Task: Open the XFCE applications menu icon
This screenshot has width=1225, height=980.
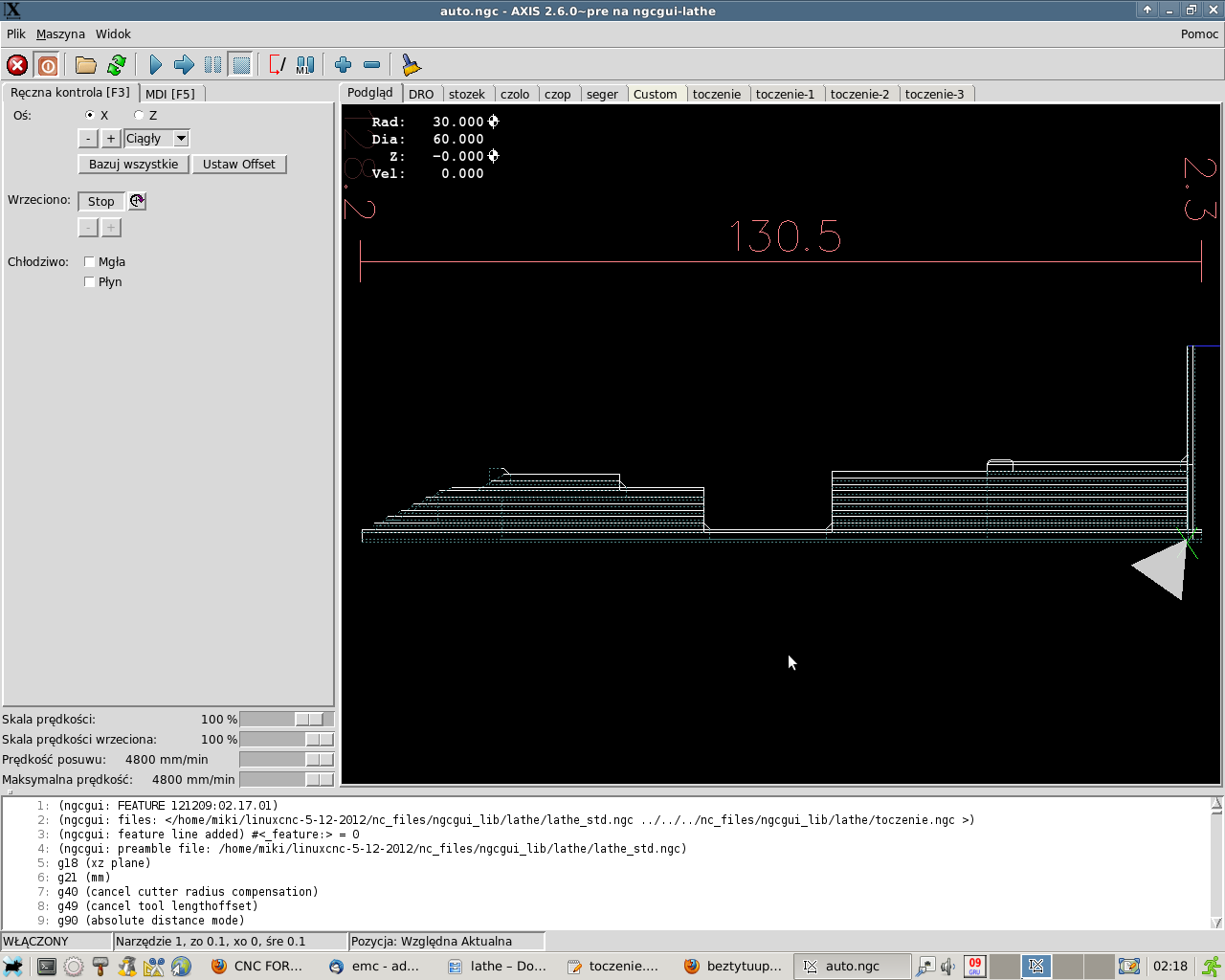Action: (13, 967)
